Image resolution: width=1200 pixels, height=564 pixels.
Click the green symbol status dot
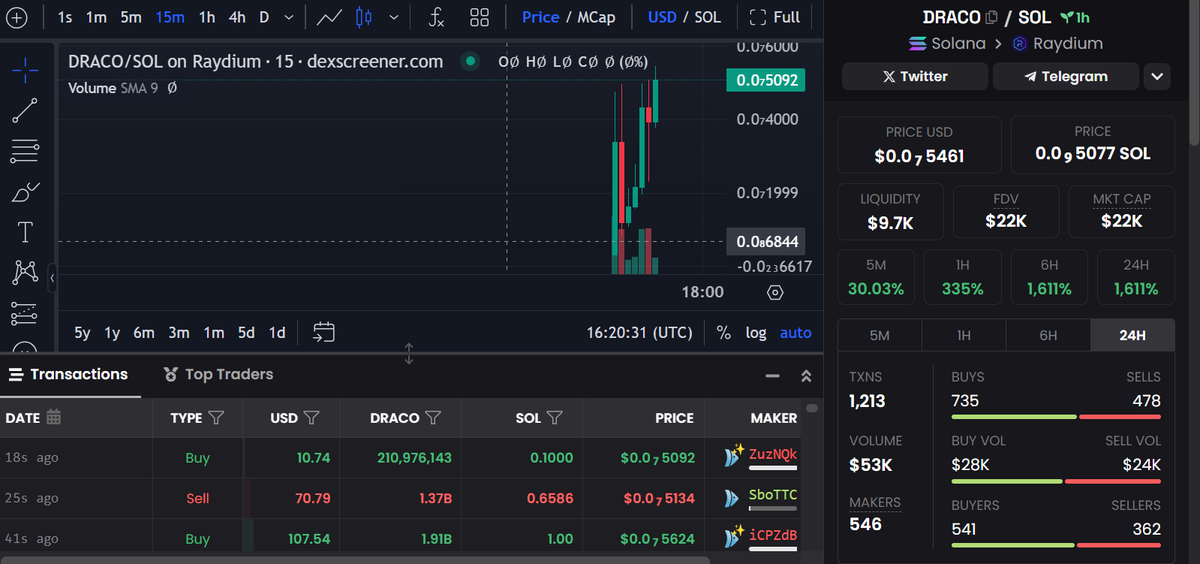coord(470,61)
